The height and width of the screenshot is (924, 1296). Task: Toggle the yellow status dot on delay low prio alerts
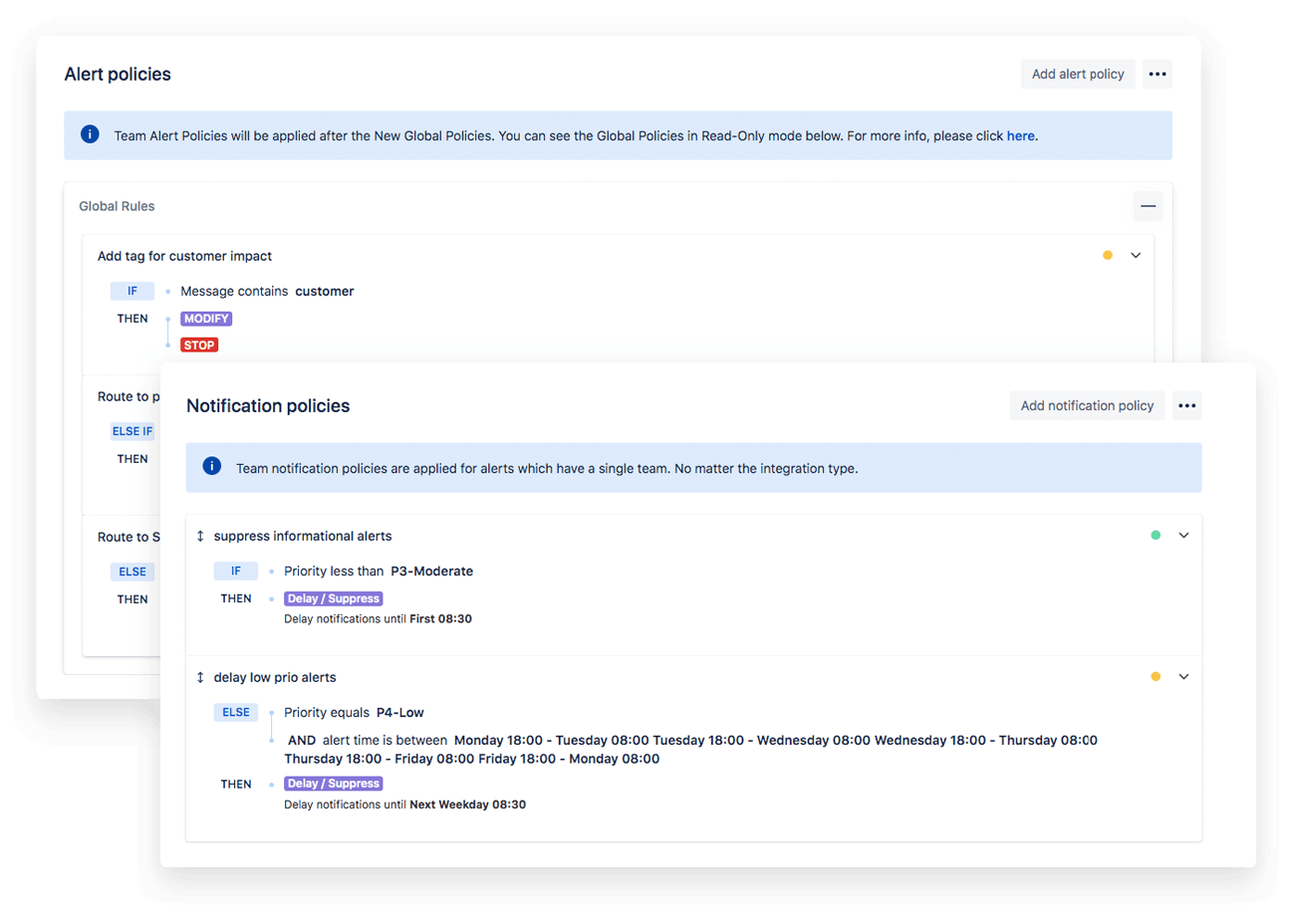pyautogui.click(x=1155, y=676)
